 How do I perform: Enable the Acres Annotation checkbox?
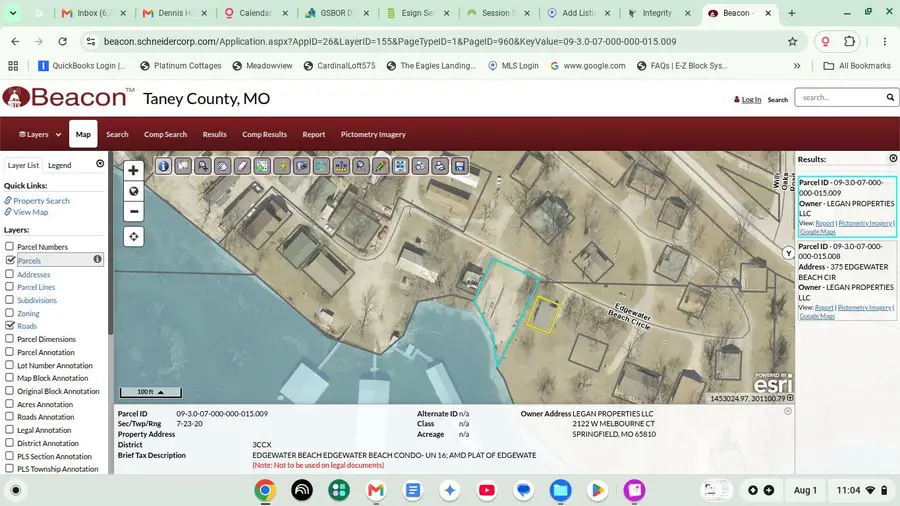tap(9, 403)
